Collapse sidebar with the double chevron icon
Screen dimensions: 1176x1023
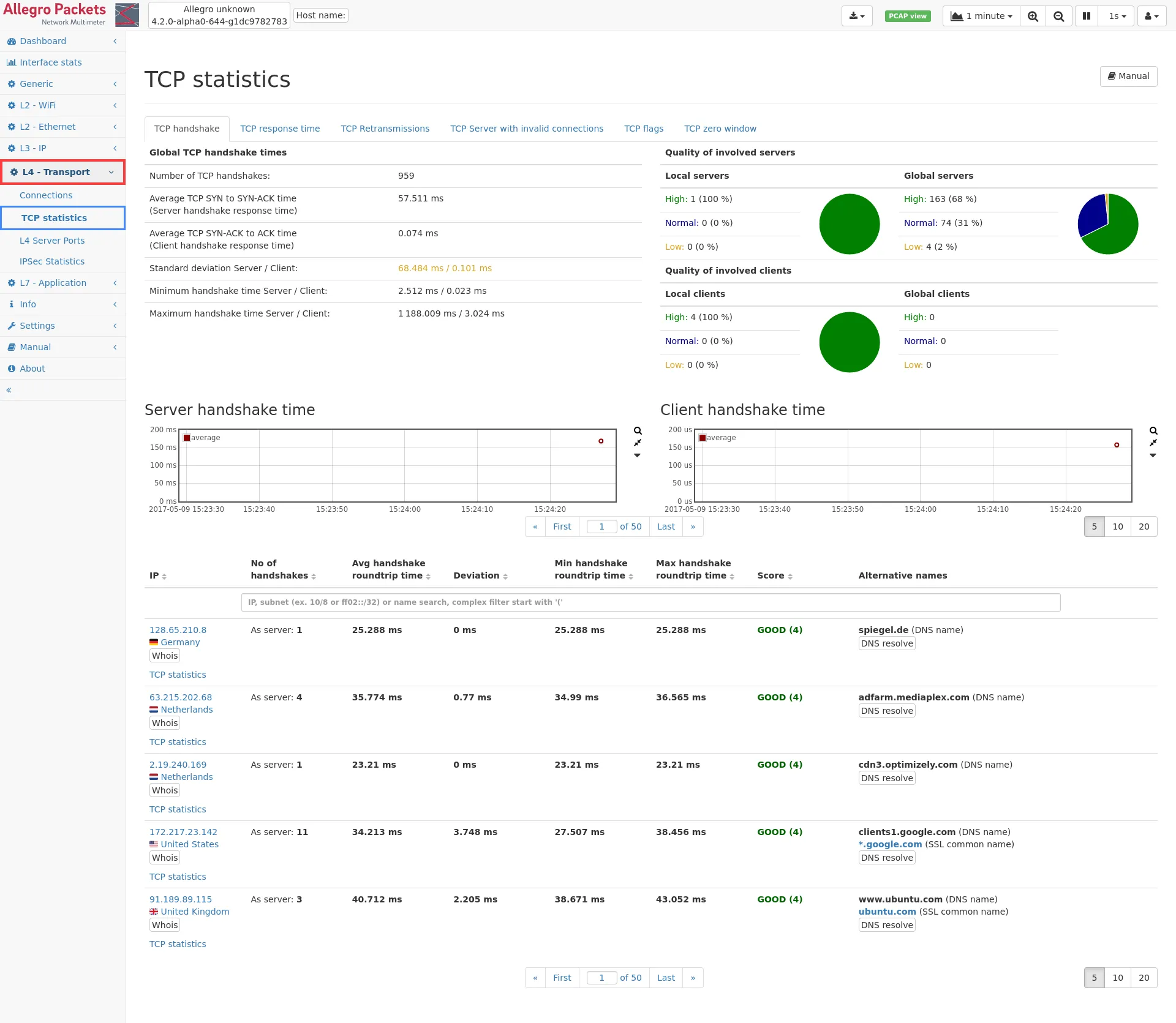pos(9,390)
